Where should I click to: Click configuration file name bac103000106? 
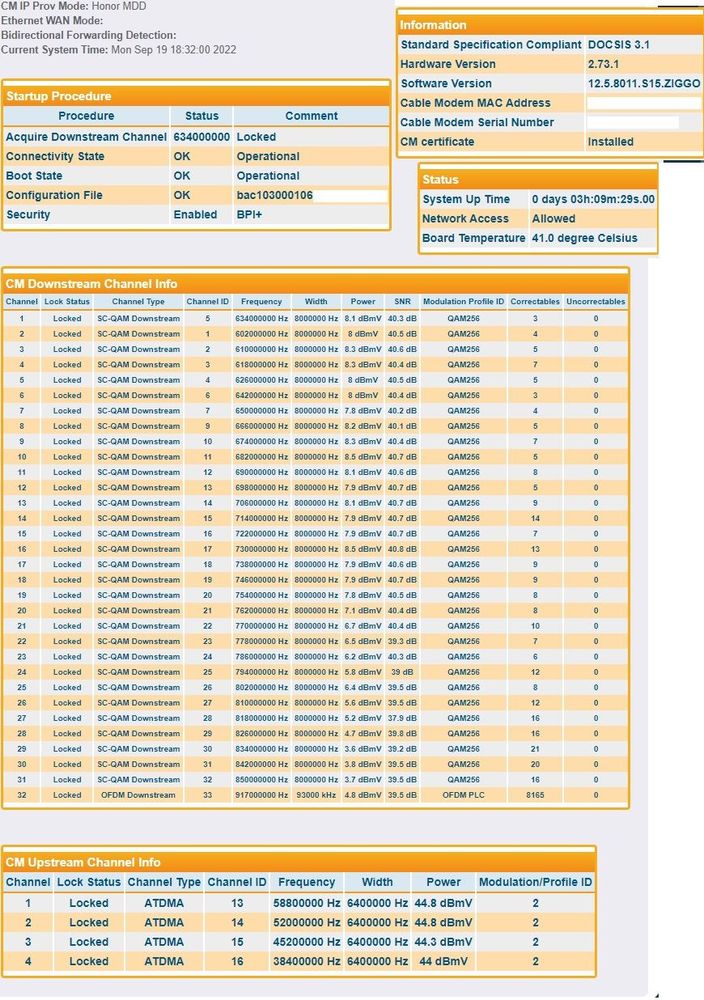[x=274, y=195]
